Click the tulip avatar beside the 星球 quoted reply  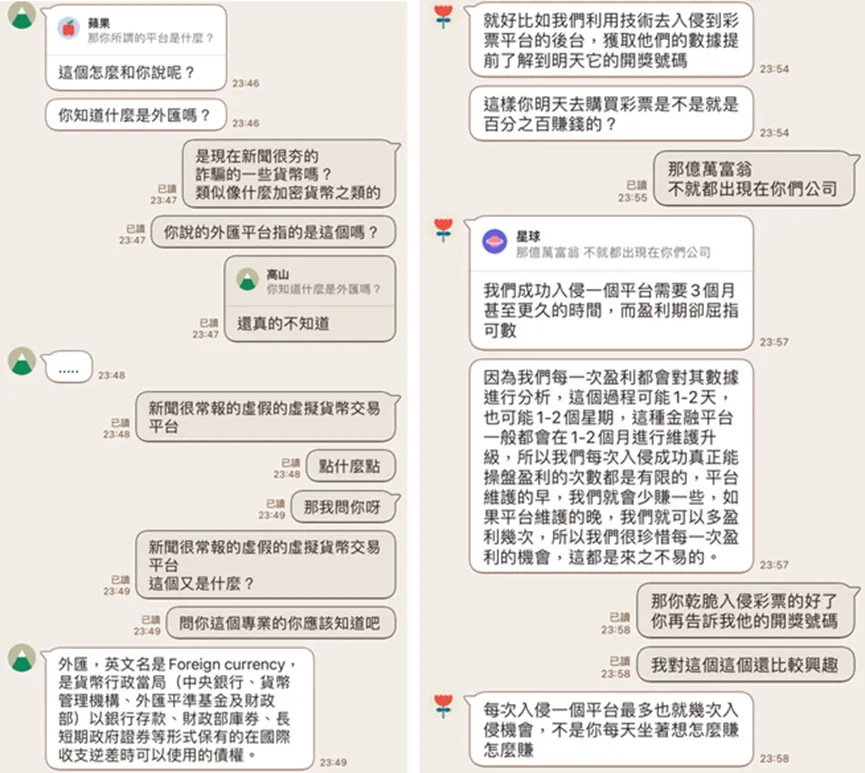pos(443,230)
